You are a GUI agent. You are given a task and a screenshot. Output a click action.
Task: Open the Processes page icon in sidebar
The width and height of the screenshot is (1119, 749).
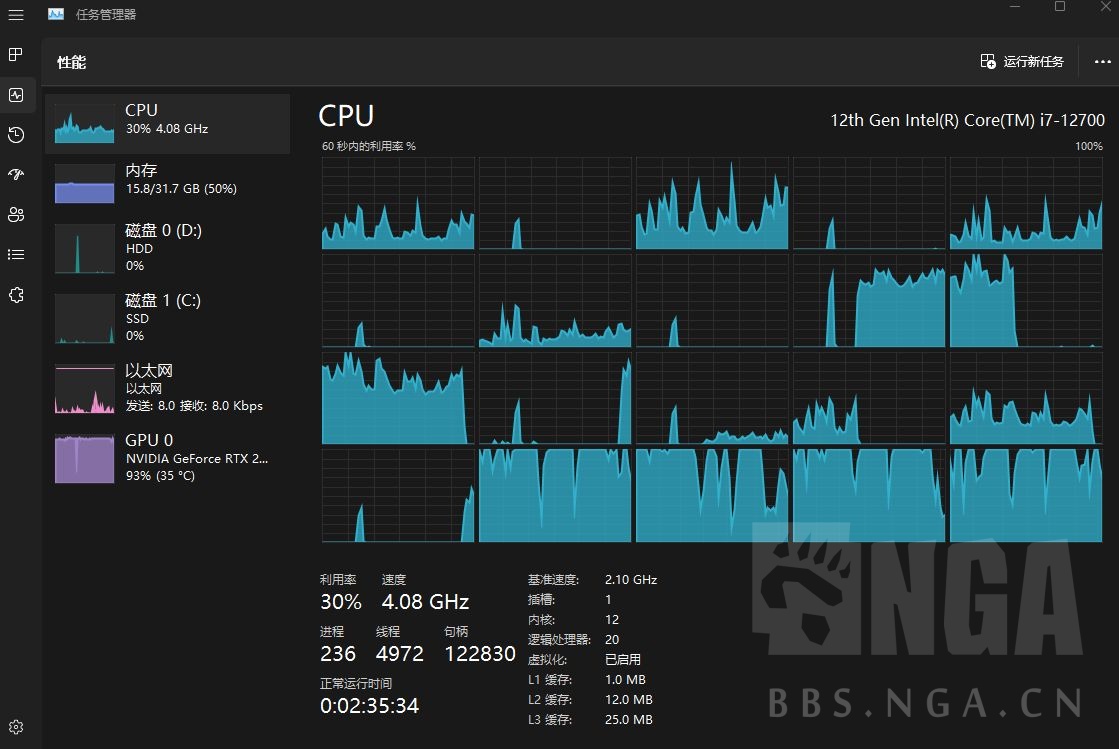pos(16,54)
